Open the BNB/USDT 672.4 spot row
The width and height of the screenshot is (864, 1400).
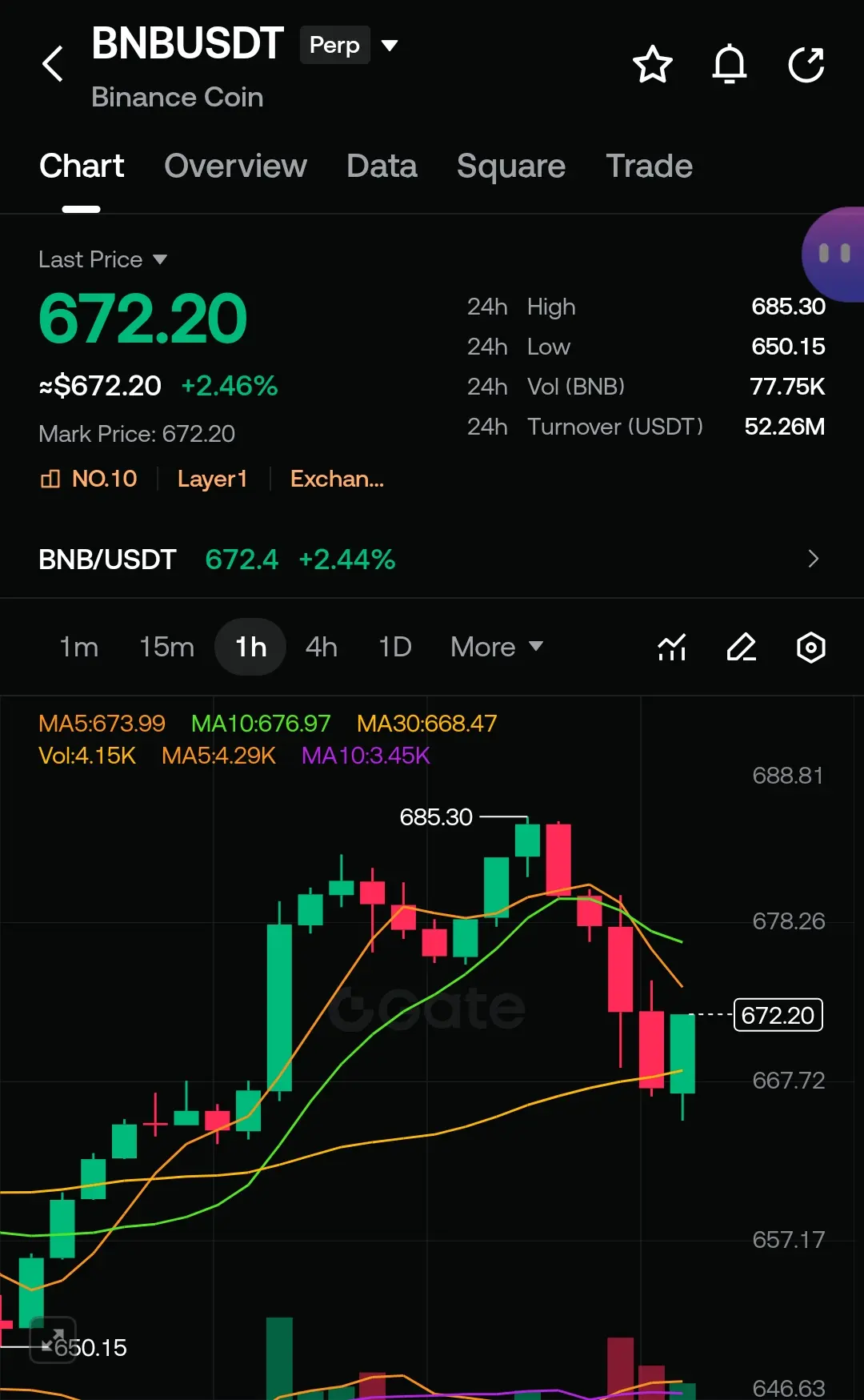pos(432,559)
